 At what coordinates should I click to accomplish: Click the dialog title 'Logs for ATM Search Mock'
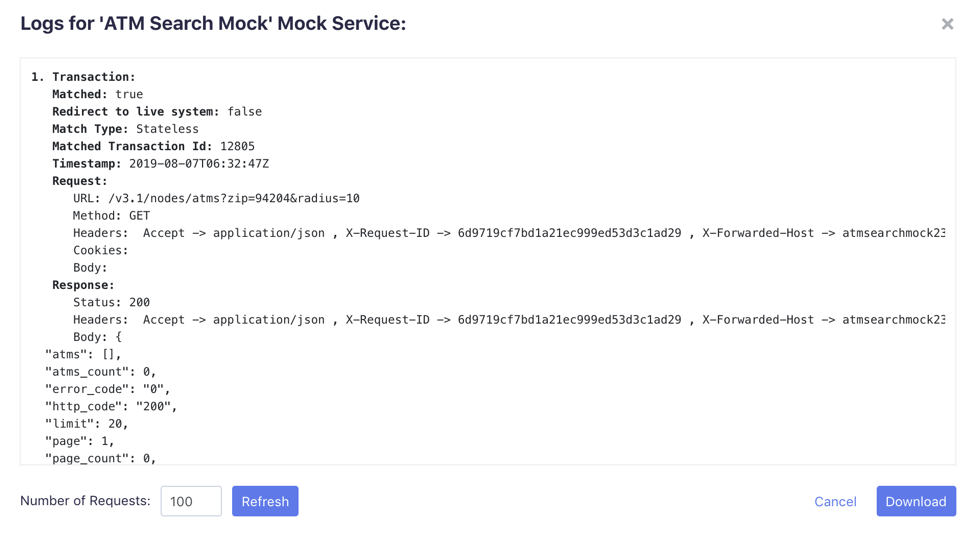point(213,24)
